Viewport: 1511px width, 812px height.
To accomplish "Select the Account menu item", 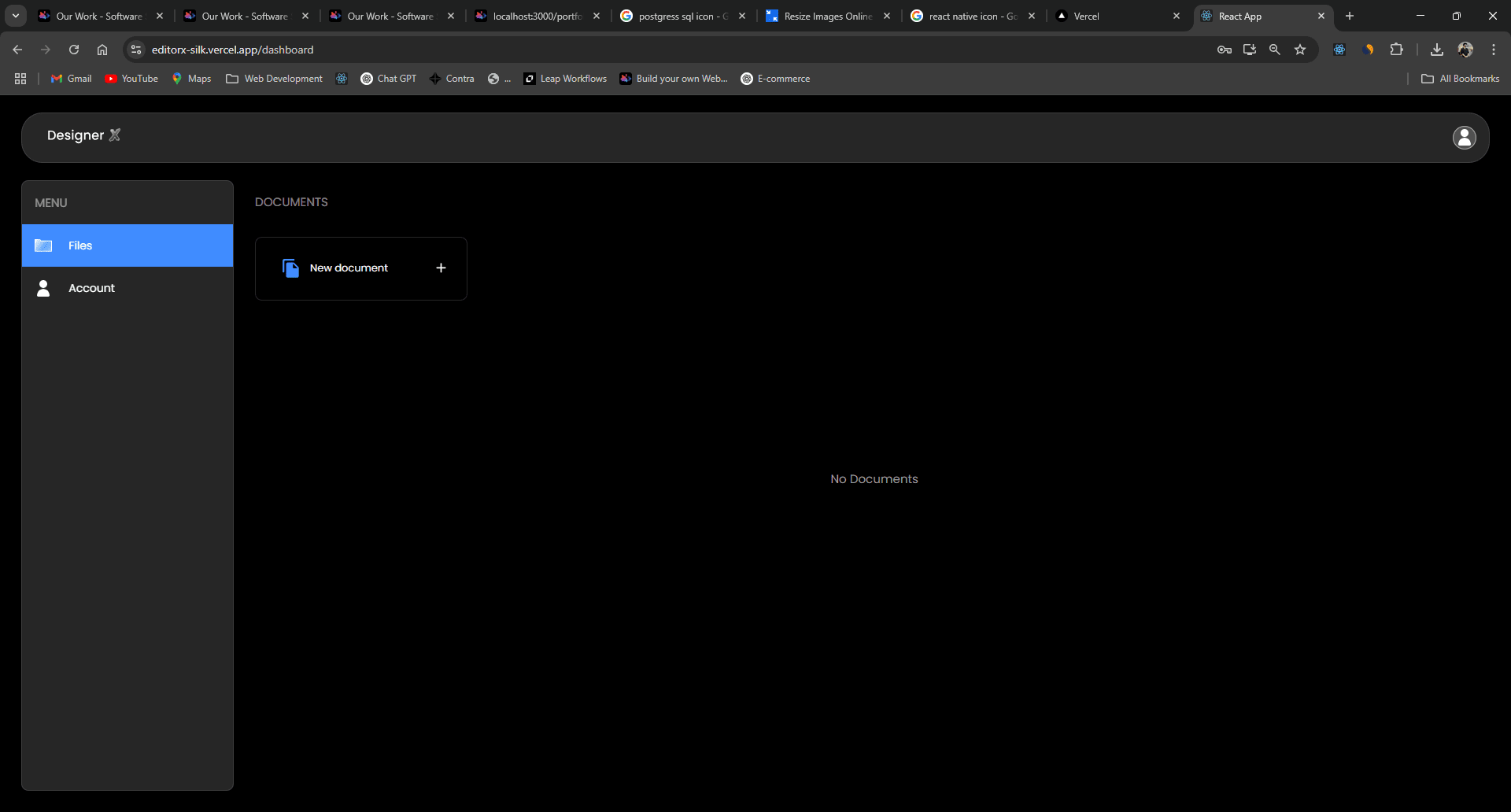I will (127, 288).
